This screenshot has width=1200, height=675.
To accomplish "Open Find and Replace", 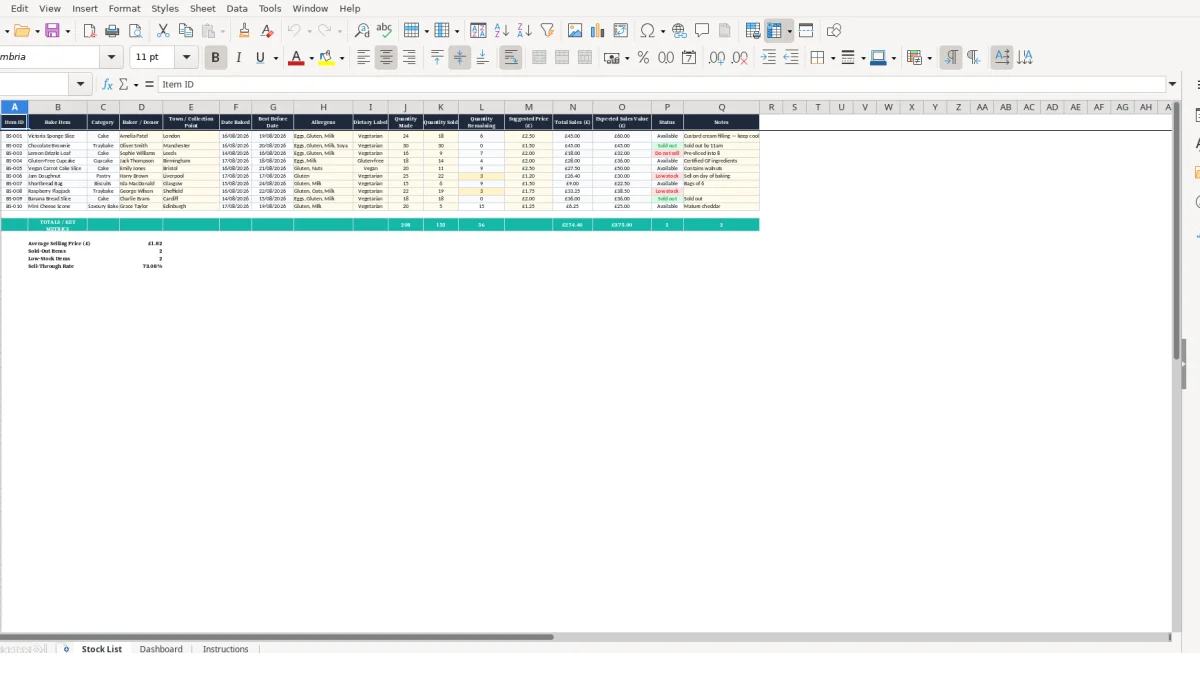I will point(362,31).
